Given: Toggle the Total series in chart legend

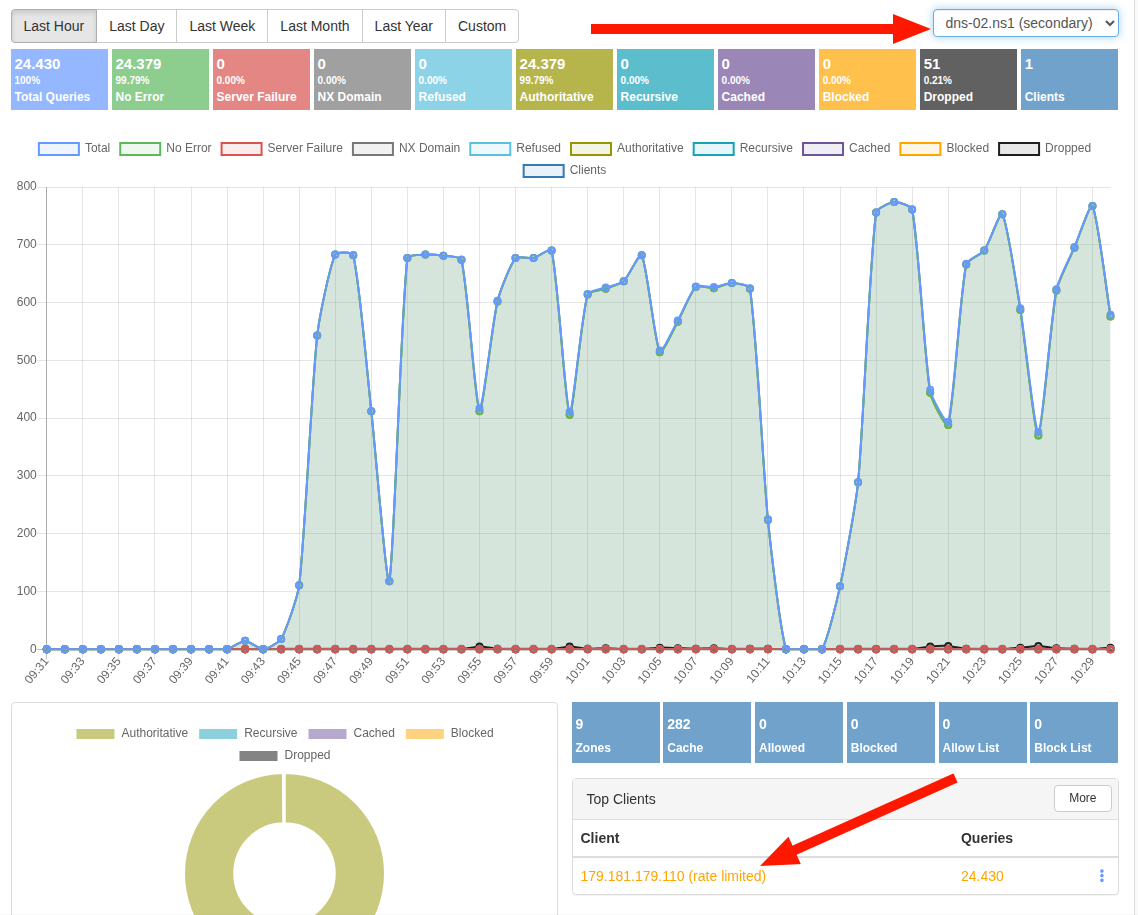Looking at the screenshot, I should click(x=74, y=148).
